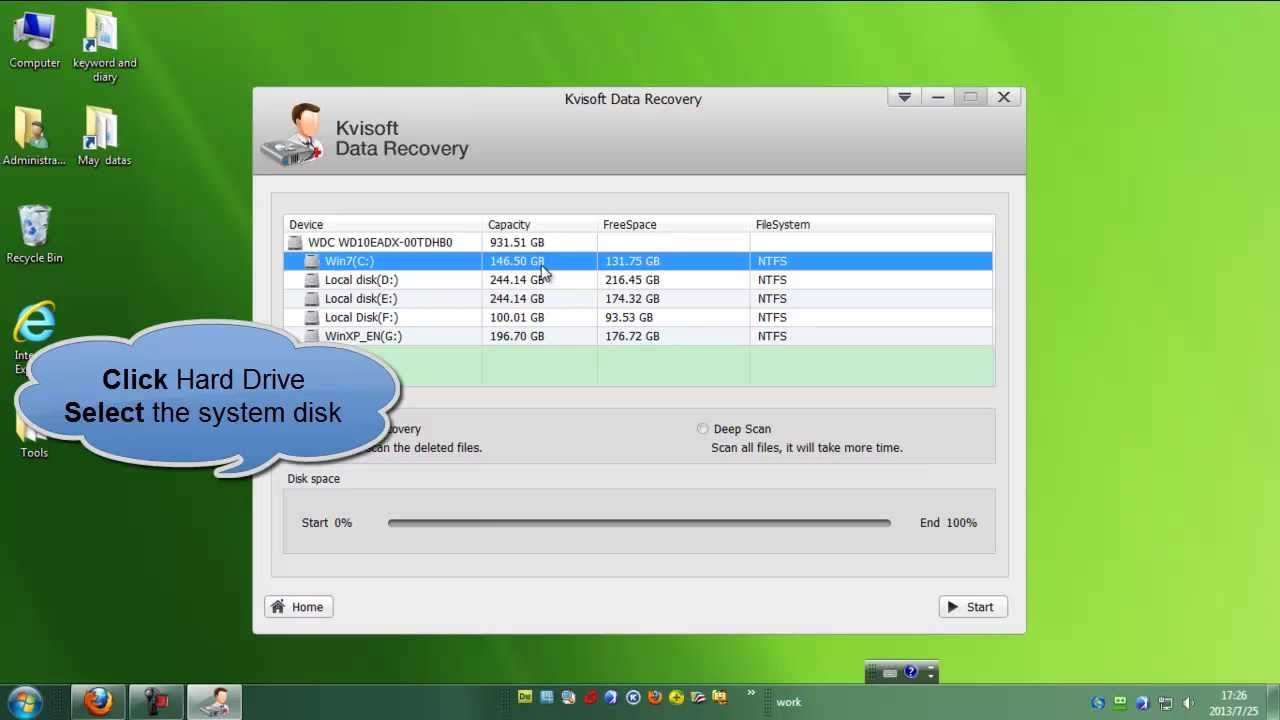Click the 174.32 GB free space value

[x=632, y=299]
